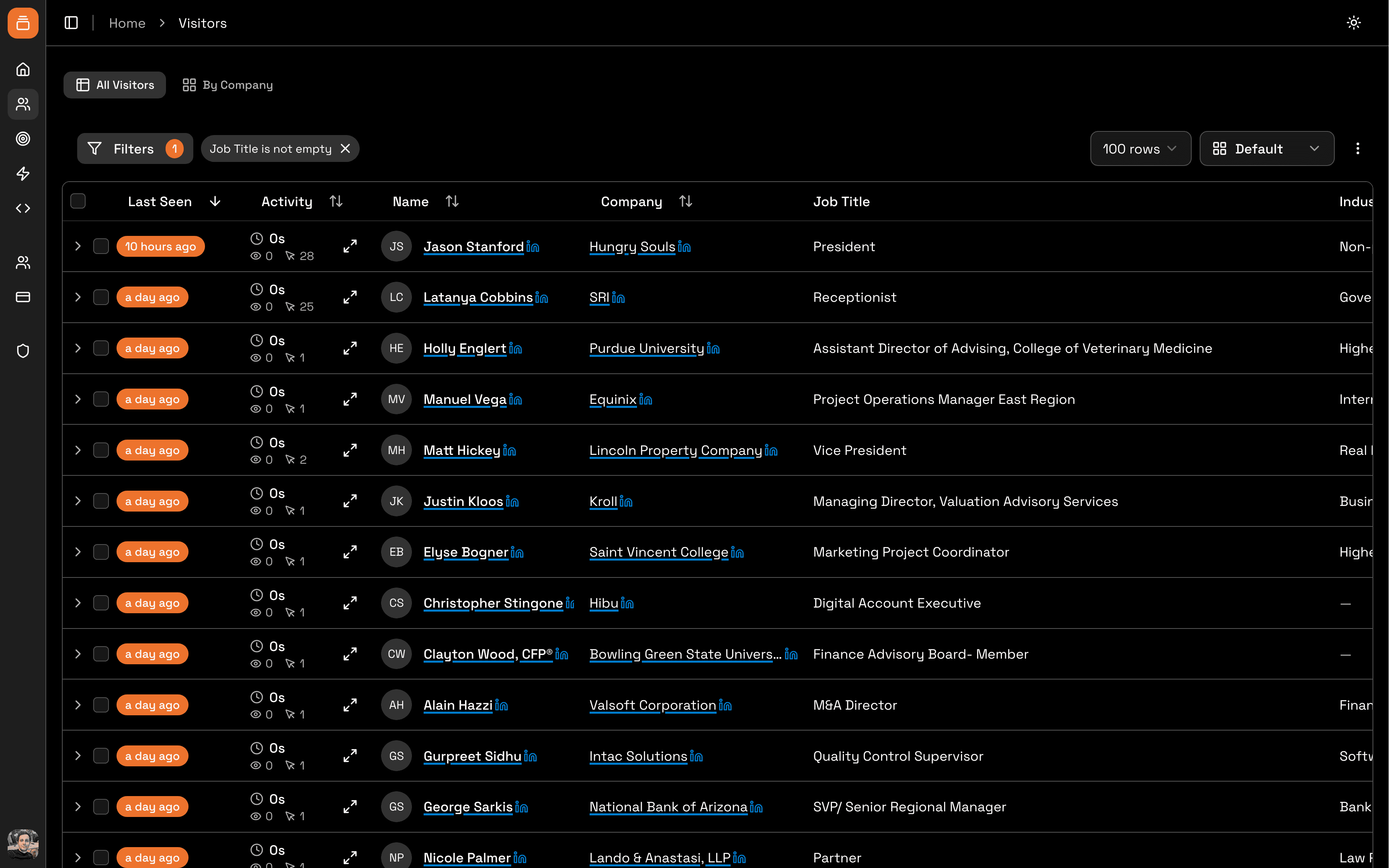Open the target/bullseye icon in sidebar
This screenshot has height=868, width=1389.
tap(23, 138)
